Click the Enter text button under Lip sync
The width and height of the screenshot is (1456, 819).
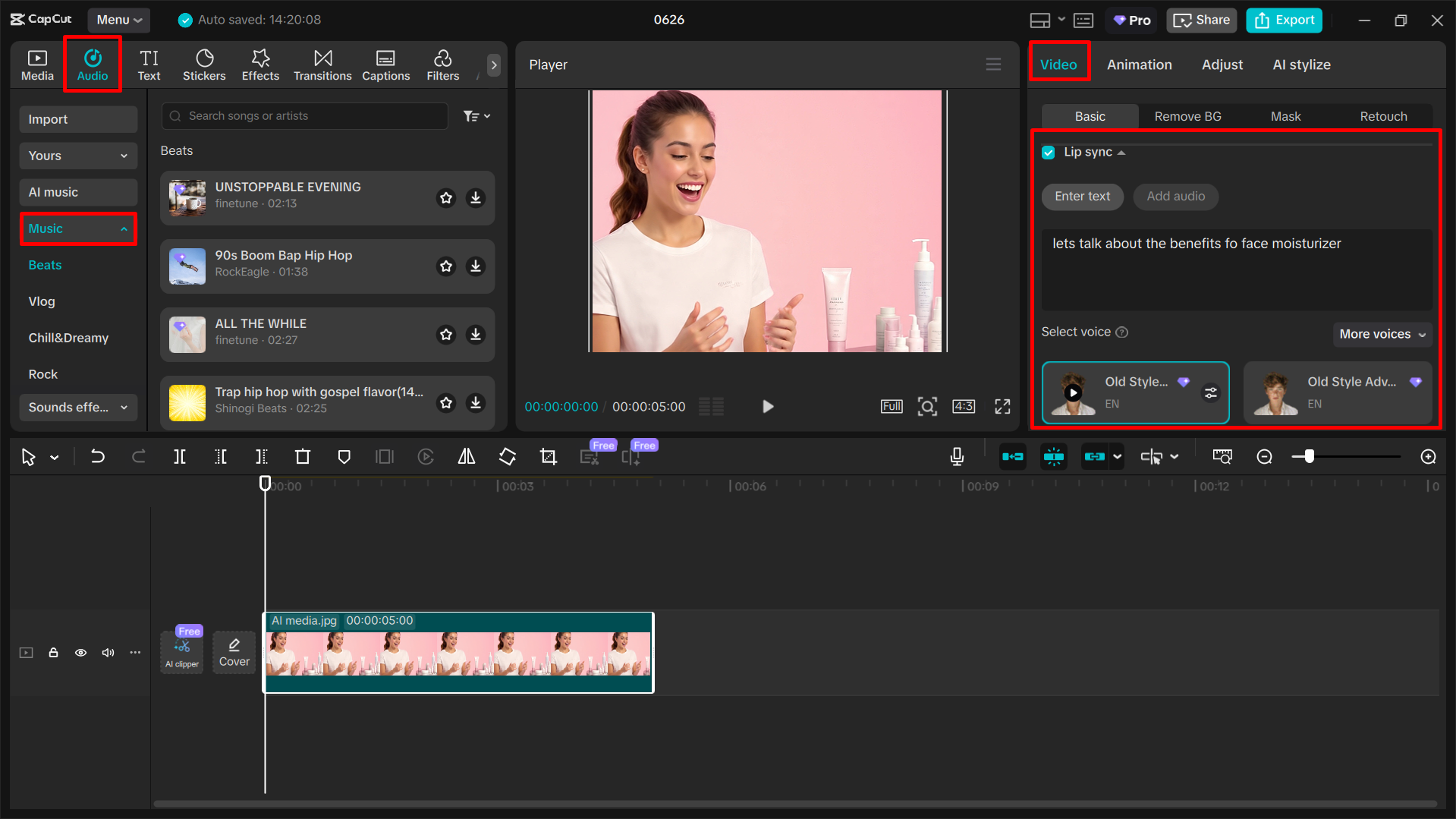tap(1082, 197)
